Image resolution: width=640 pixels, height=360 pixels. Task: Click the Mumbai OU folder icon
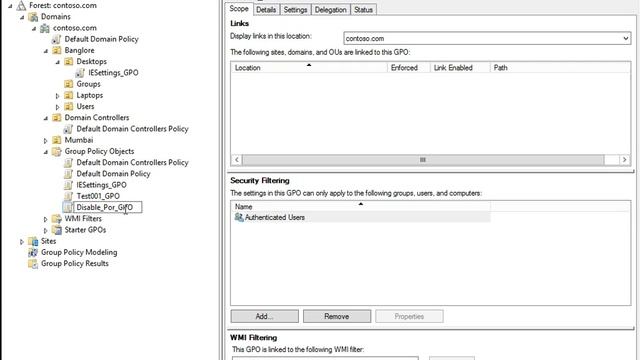point(57,140)
